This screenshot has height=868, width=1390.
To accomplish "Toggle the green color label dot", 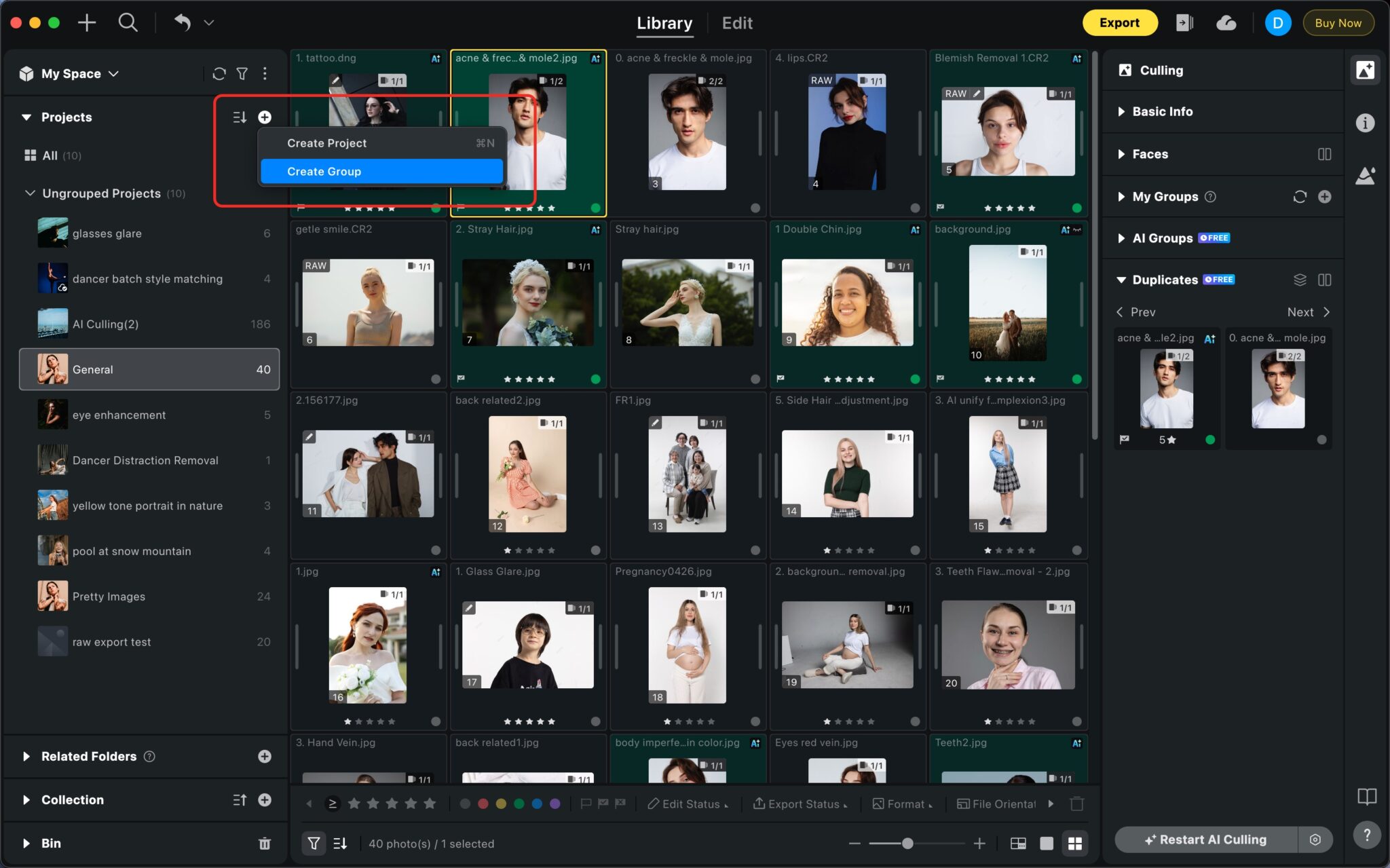I will [519, 803].
